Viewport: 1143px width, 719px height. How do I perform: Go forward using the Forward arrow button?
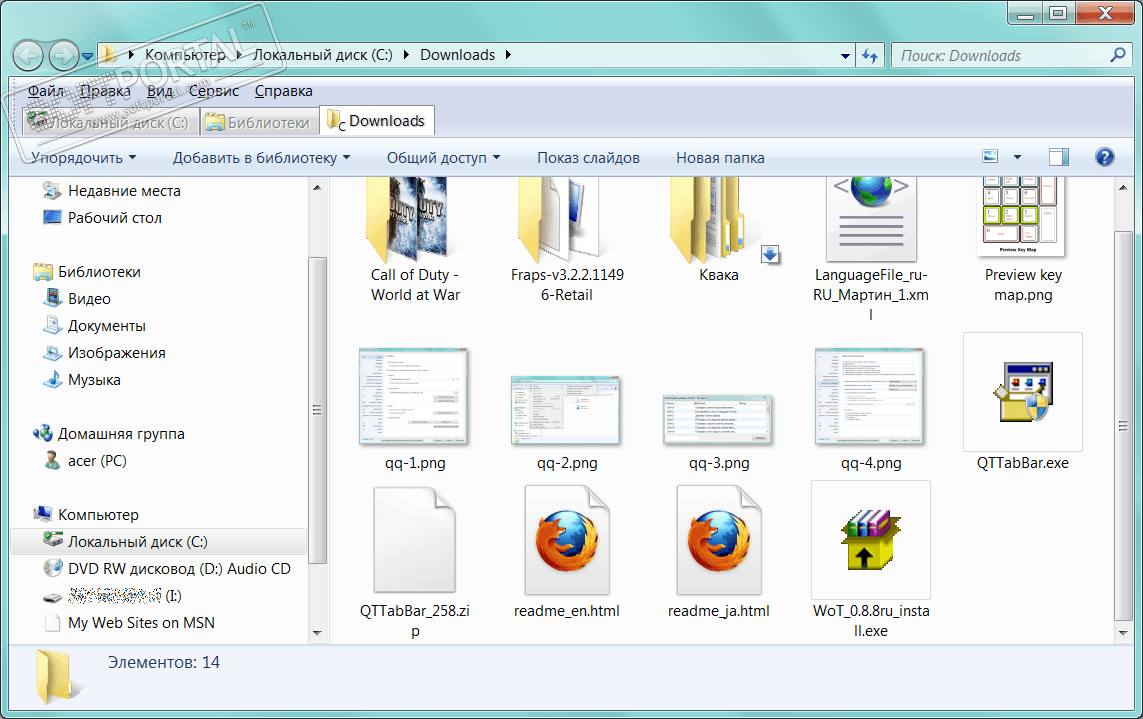click(x=63, y=55)
